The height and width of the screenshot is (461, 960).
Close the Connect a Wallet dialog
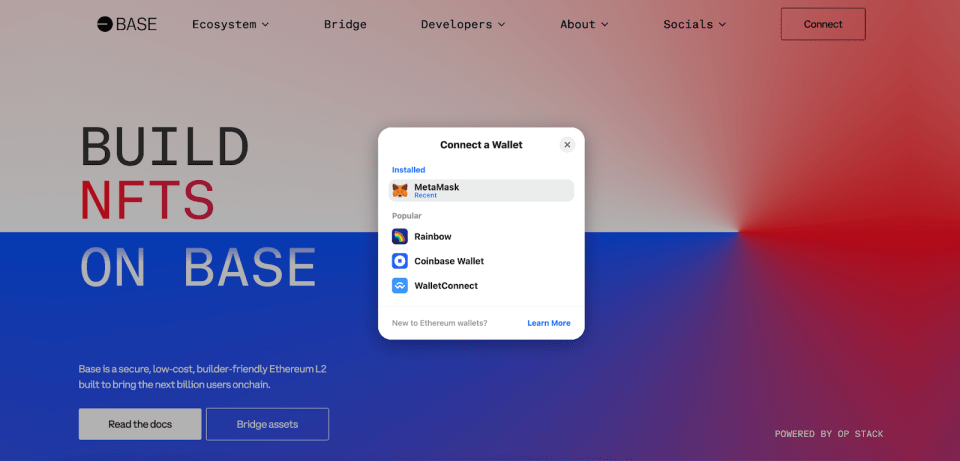click(567, 145)
